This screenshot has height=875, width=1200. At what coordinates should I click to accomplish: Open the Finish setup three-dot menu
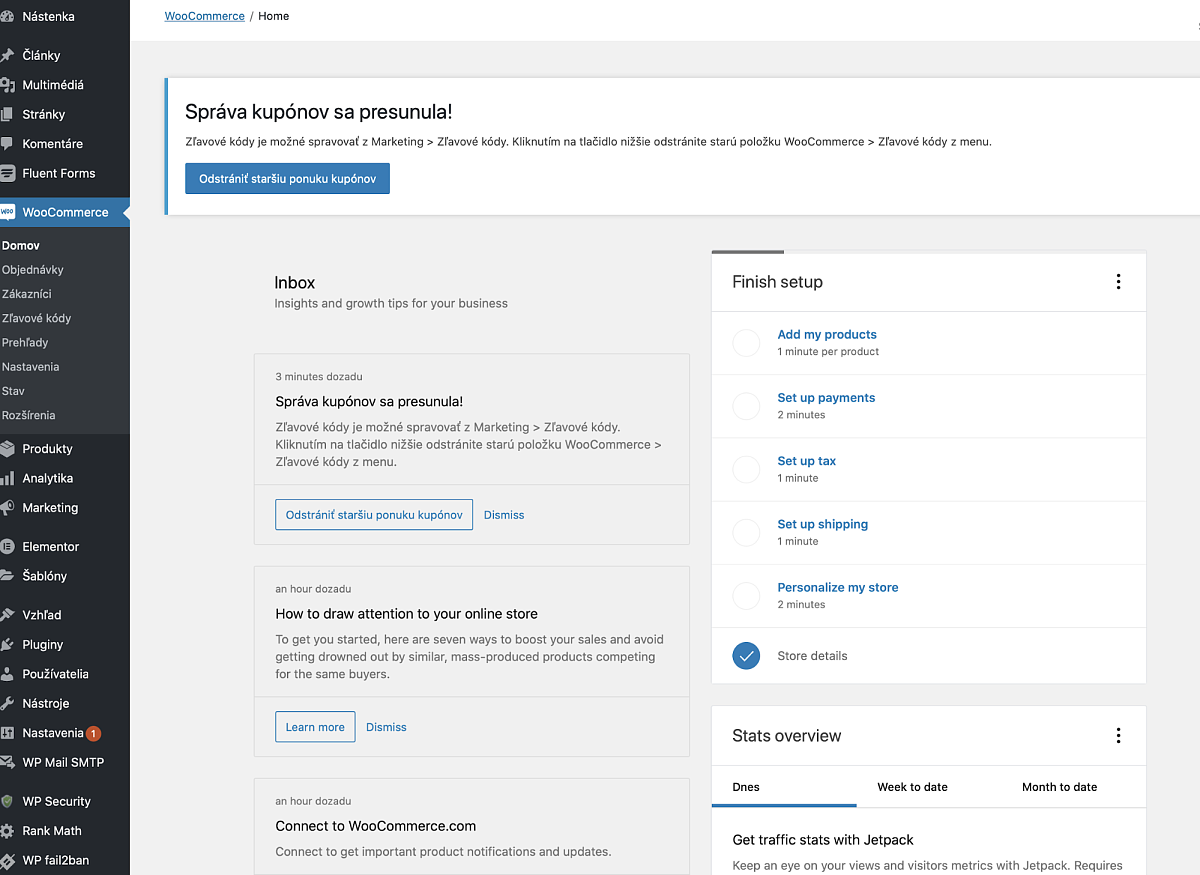coord(1118,282)
